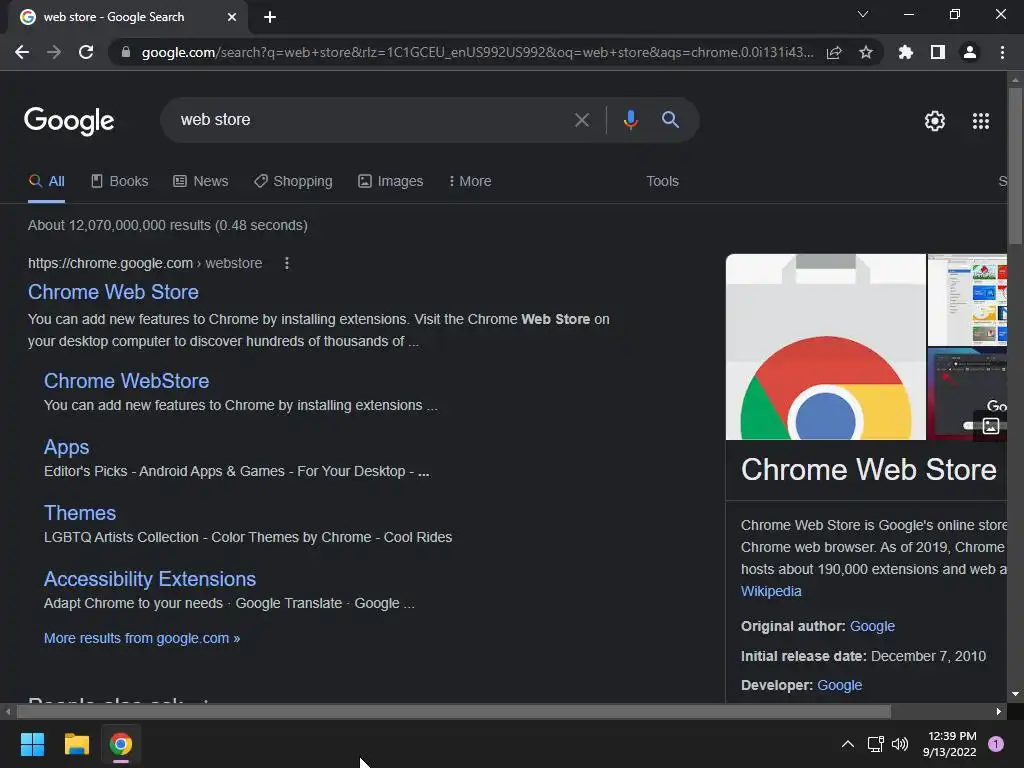
Task: Open the Extensions puzzle menu
Action: 906,52
